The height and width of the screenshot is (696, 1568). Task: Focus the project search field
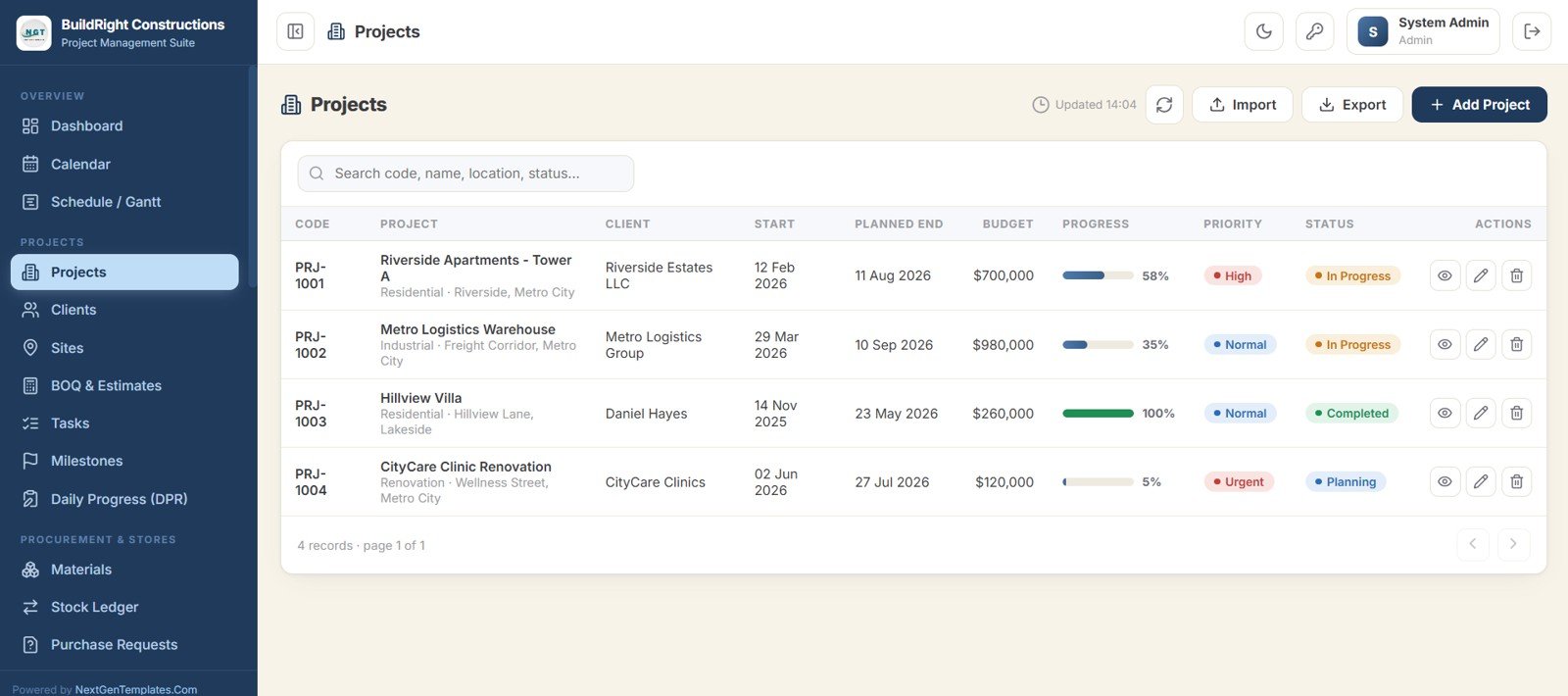click(x=465, y=174)
